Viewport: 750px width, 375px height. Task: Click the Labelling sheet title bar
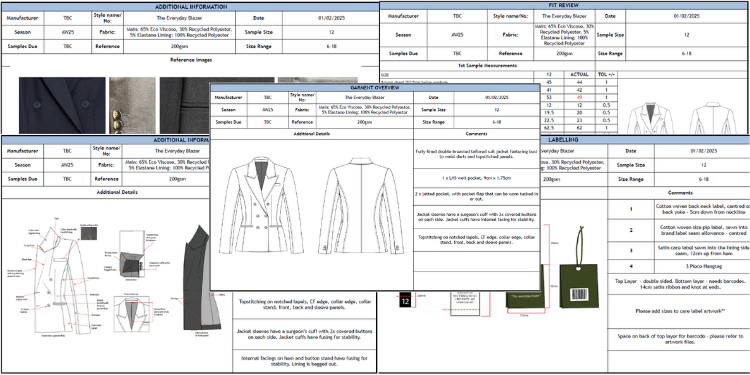click(x=645, y=140)
